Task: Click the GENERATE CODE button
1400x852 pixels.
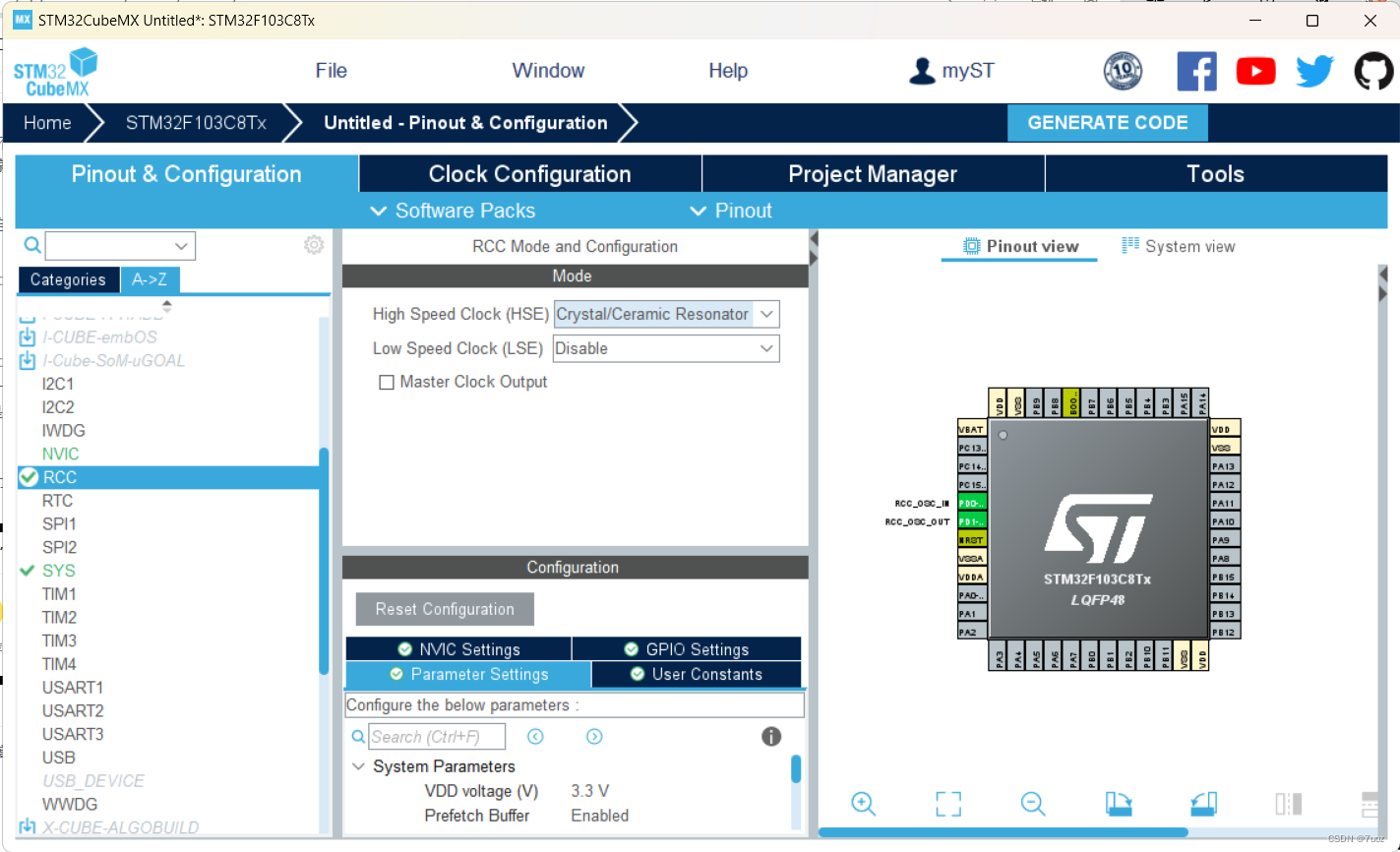Action: tap(1107, 122)
